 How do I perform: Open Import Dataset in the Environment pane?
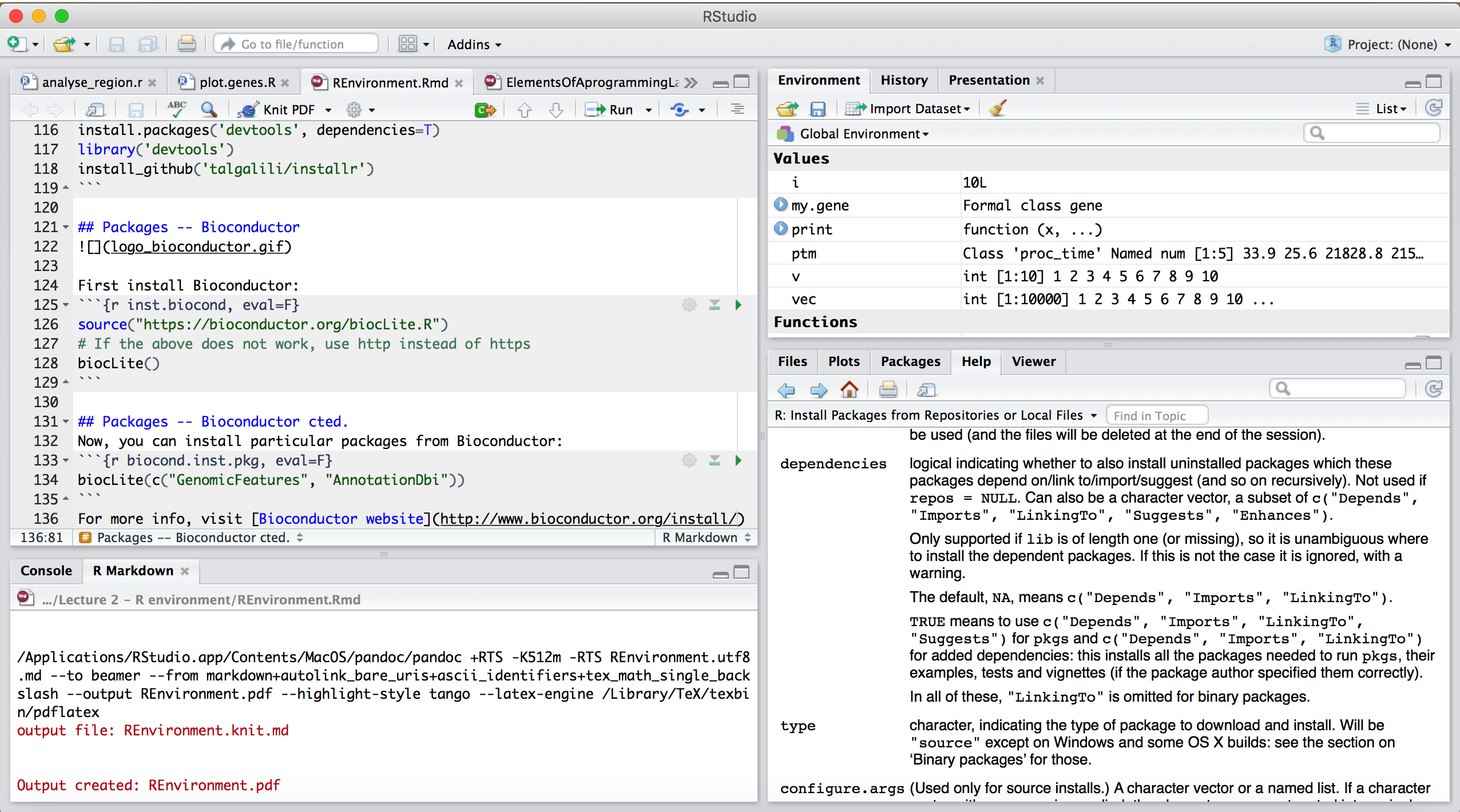[908, 109]
